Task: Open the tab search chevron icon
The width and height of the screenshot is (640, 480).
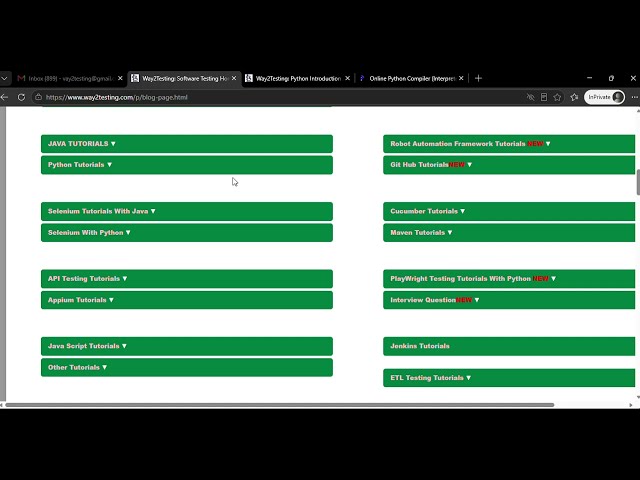Action: [4, 78]
